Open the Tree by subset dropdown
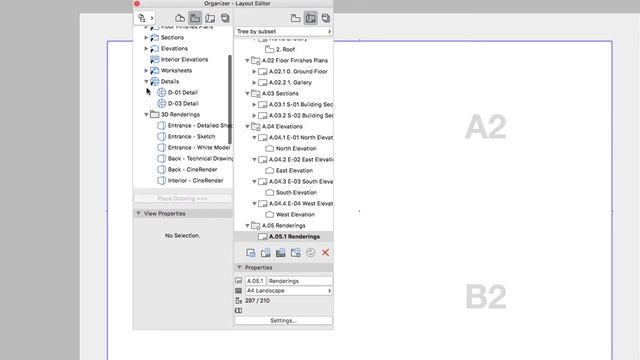Screen dimensions: 640x360 pyautogui.click(x=284, y=31)
